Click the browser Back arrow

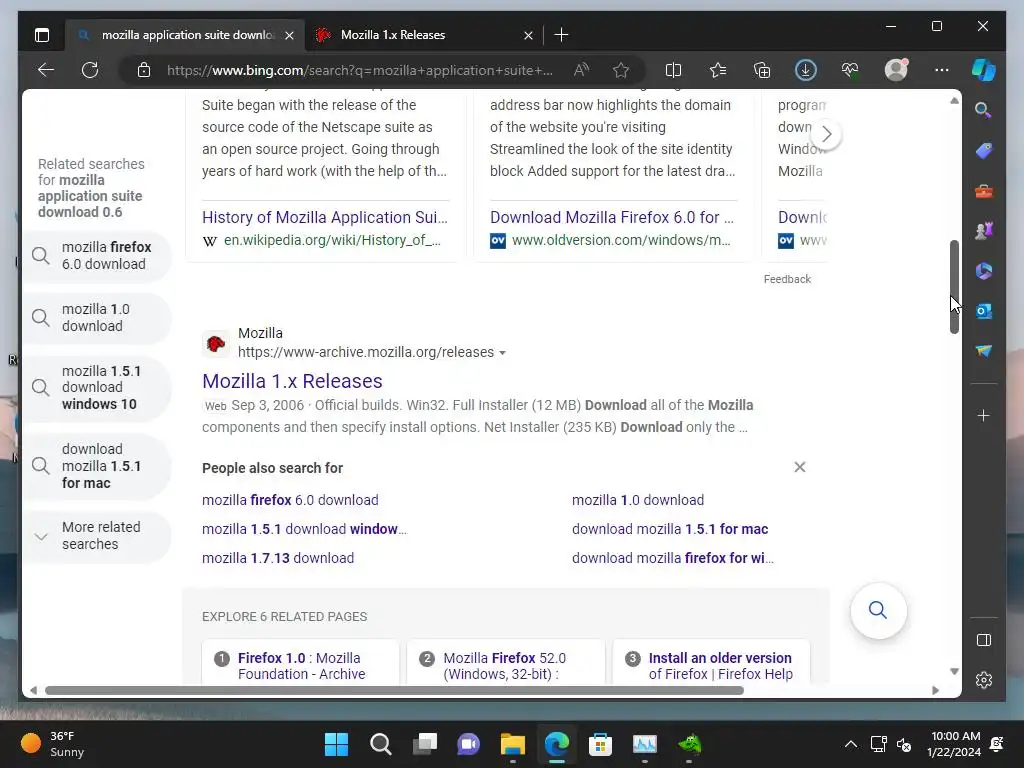point(46,70)
